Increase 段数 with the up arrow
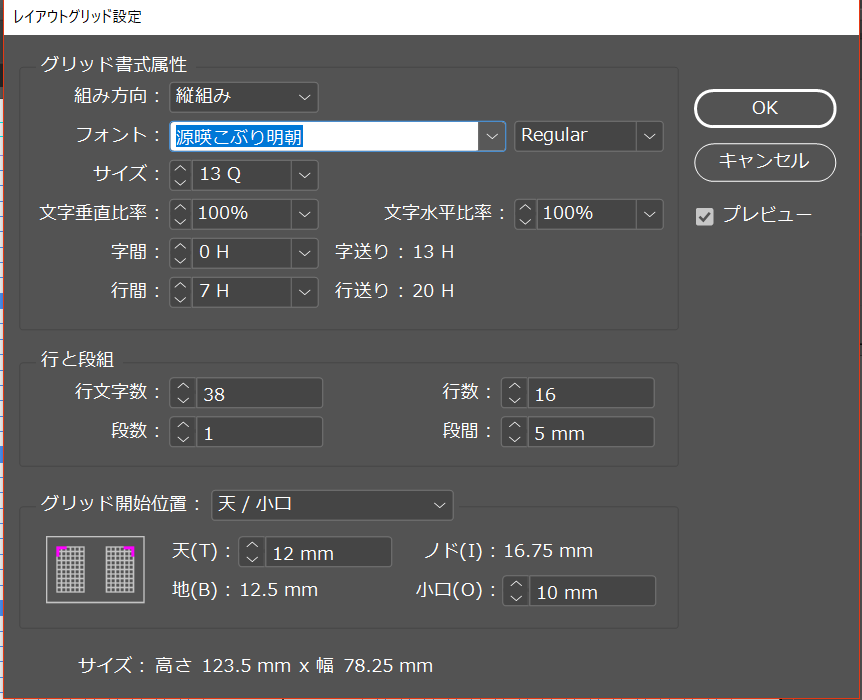Screen dimensions: 862x700 point(183,425)
